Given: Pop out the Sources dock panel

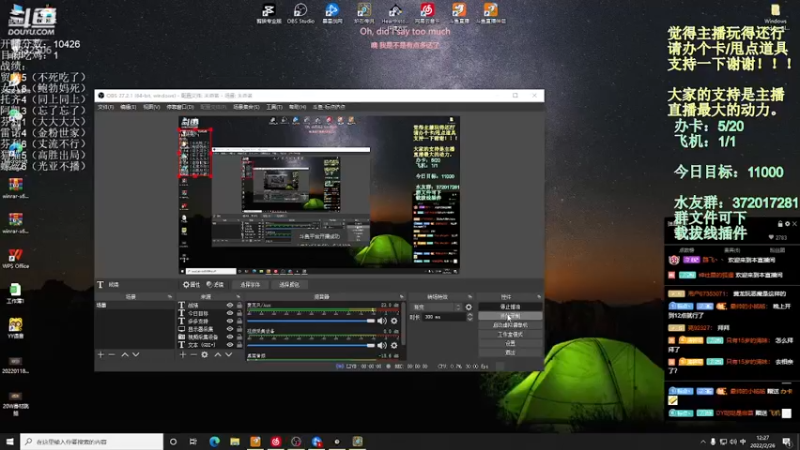Looking at the screenshot, I should pyautogui.click(x=238, y=296).
